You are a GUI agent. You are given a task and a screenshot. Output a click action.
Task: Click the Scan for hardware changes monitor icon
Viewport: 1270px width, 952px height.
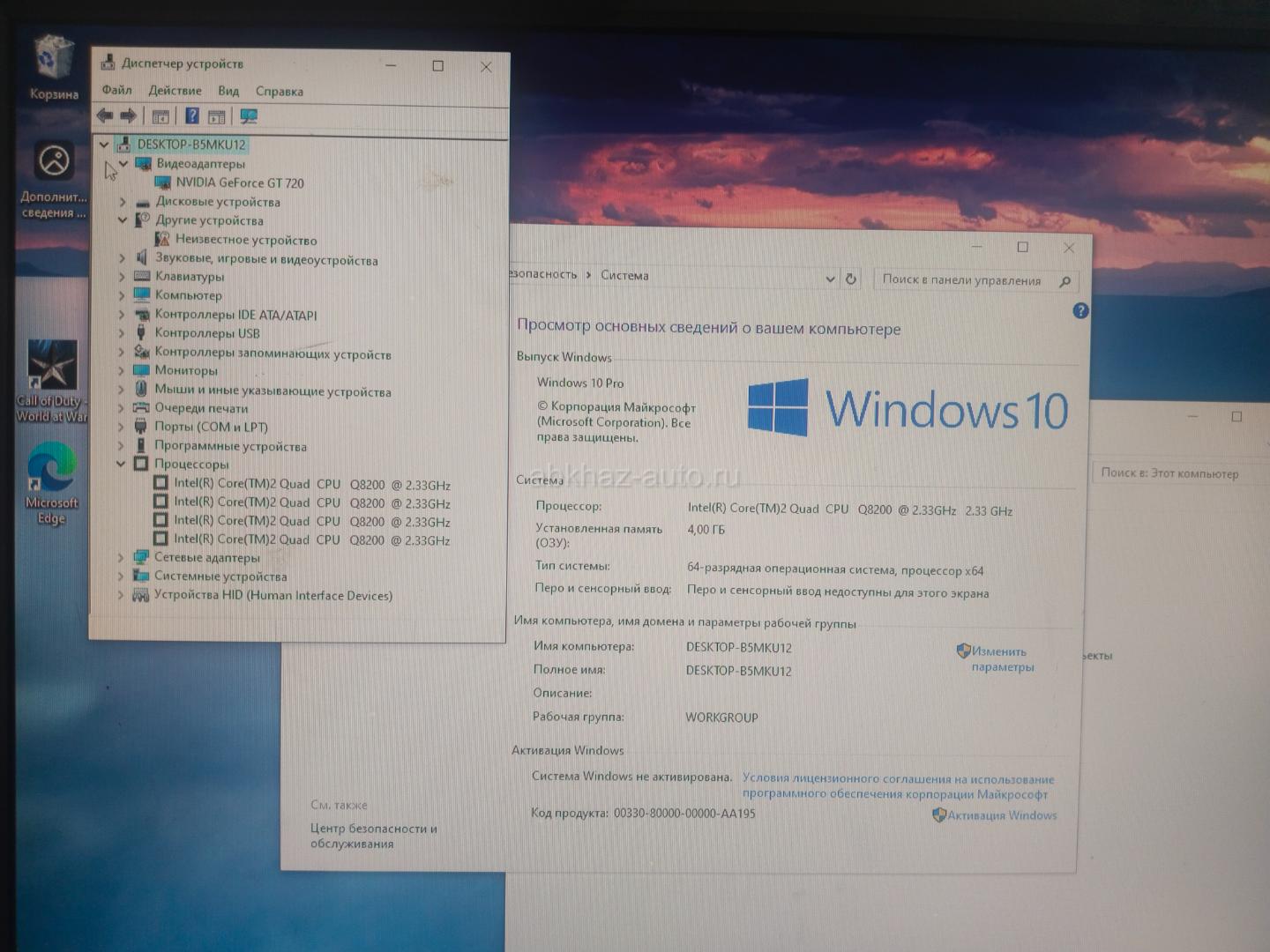[249, 116]
